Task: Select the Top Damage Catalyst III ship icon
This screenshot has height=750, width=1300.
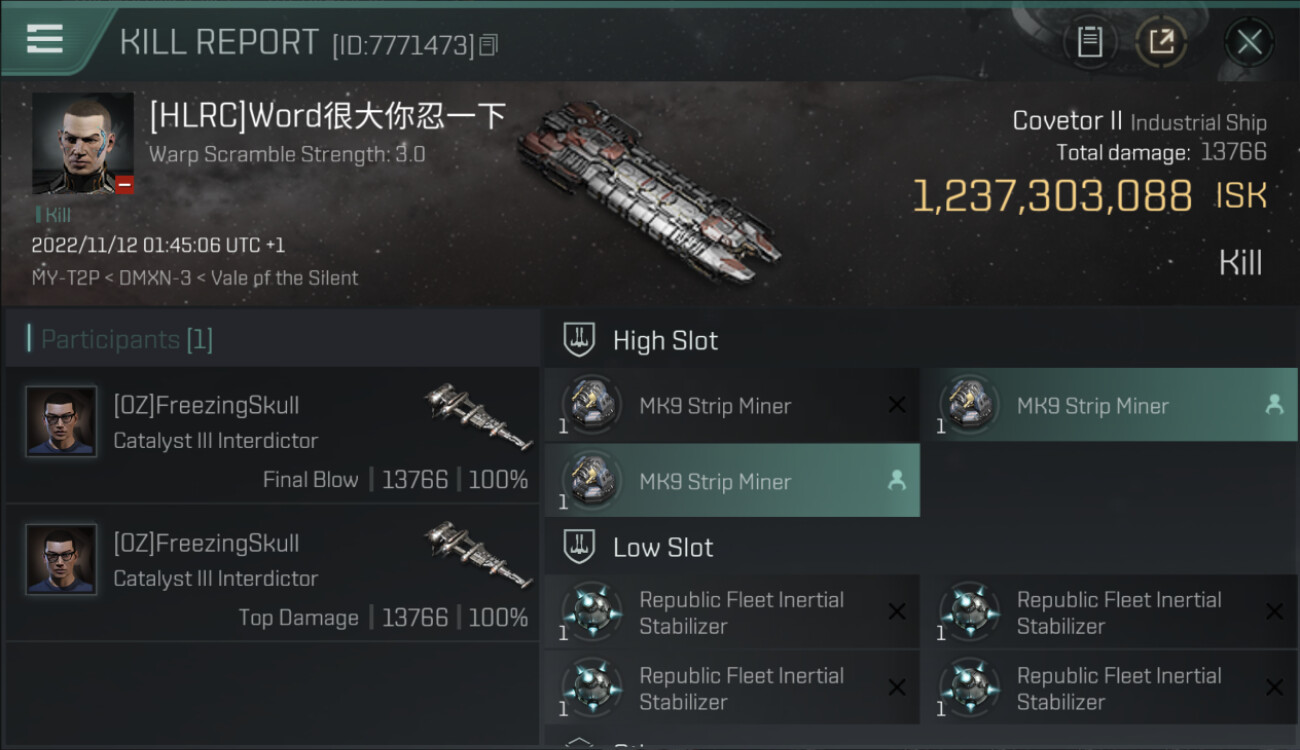Action: (478, 552)
